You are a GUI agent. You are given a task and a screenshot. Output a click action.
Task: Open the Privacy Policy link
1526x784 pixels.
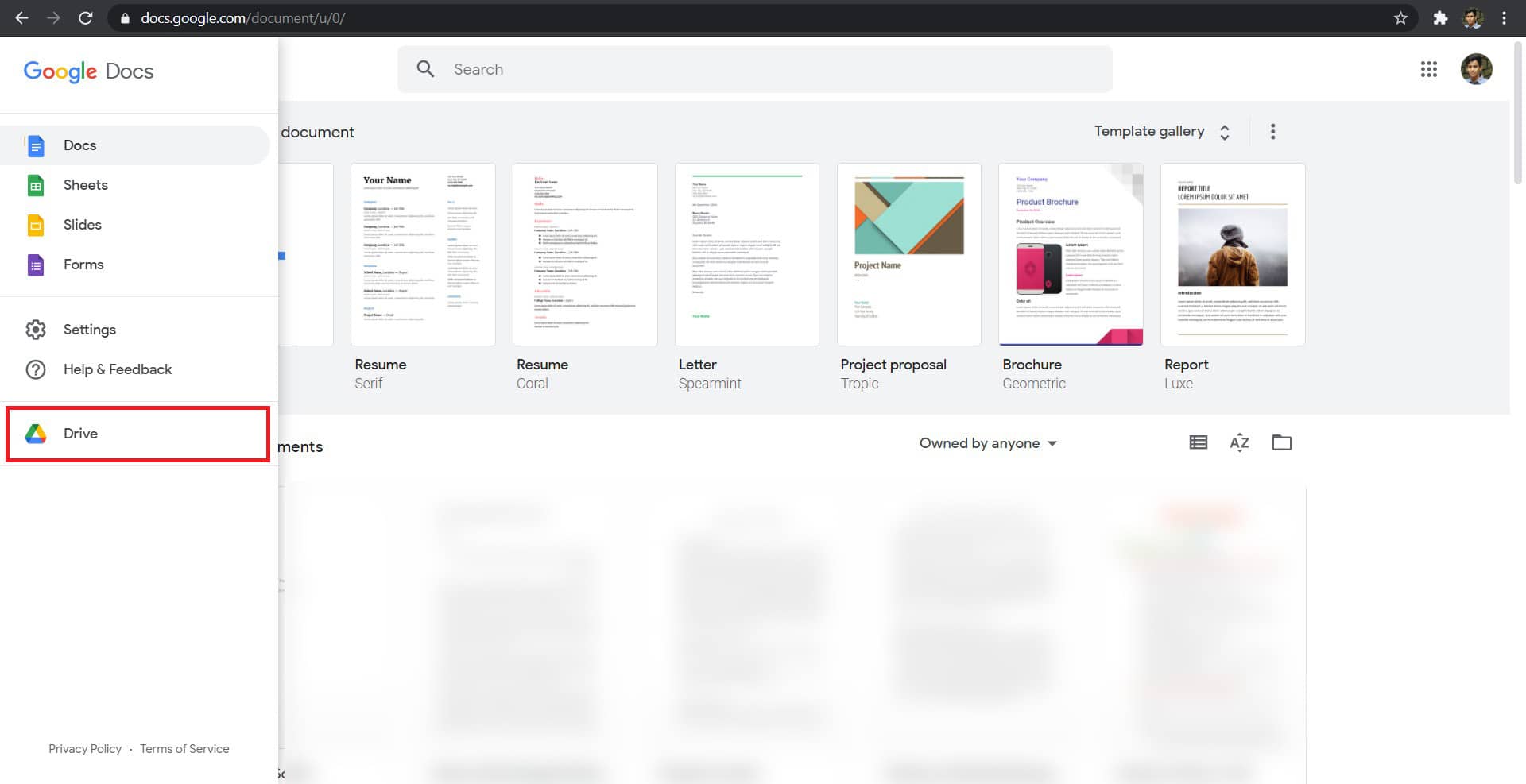pyautogui.click(x=85, y=749)
